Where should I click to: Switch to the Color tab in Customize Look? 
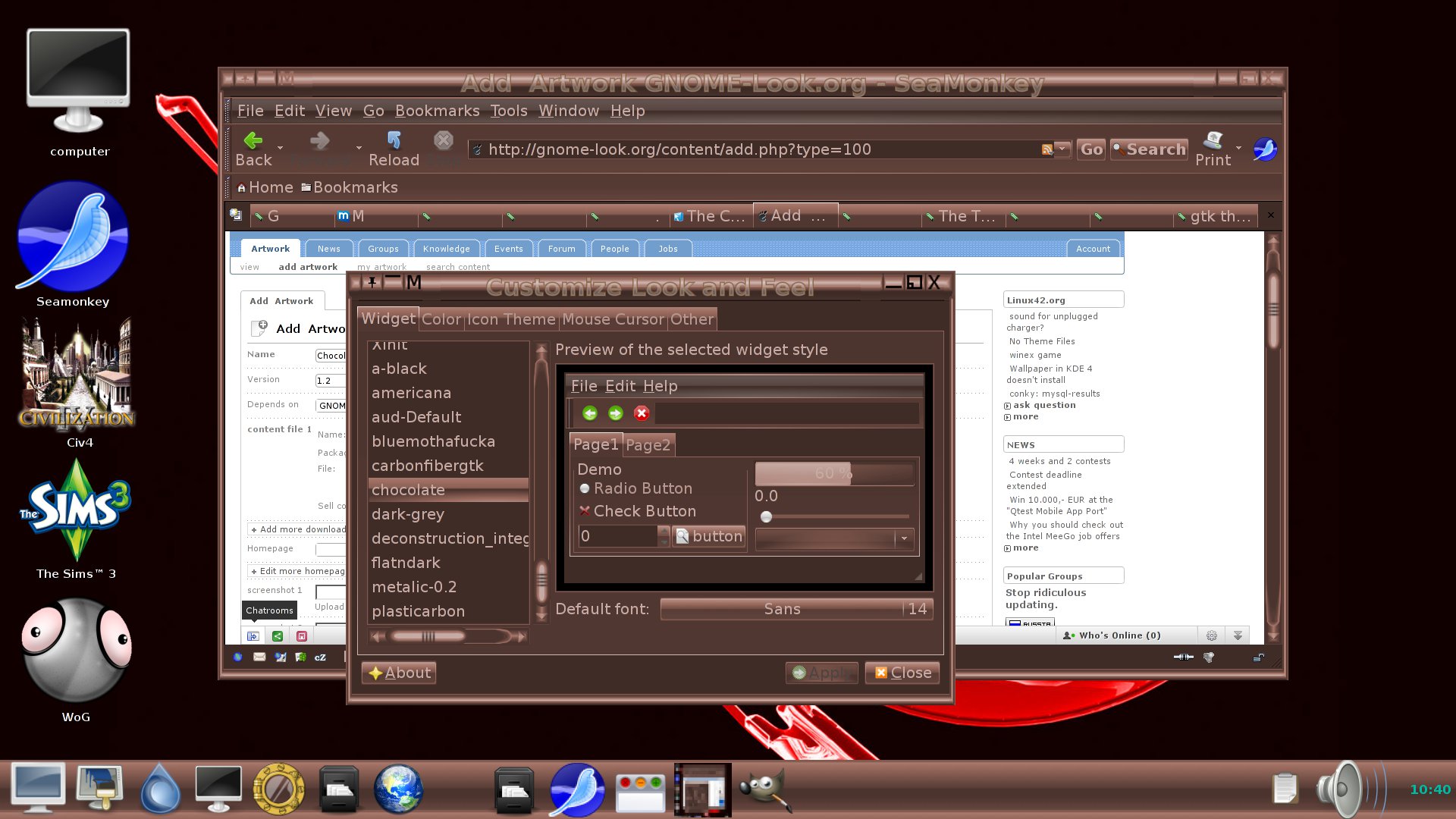tap(441, 319)
